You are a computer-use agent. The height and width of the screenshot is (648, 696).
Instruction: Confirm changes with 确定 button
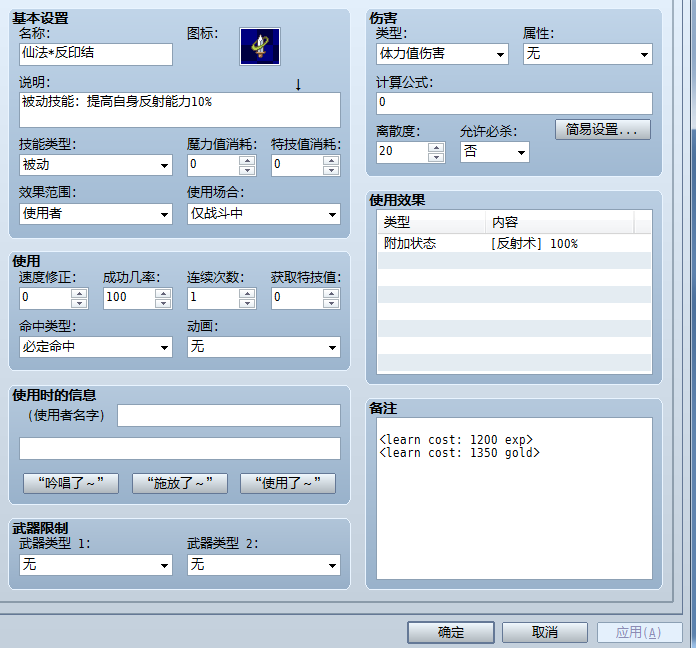(451, 632)
